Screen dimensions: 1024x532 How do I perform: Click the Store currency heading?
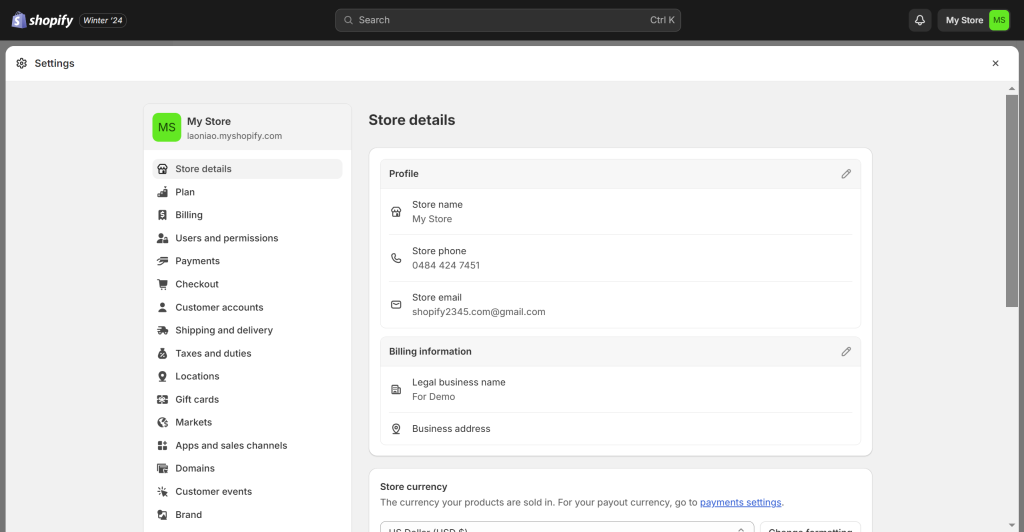[x=413, y=487]
